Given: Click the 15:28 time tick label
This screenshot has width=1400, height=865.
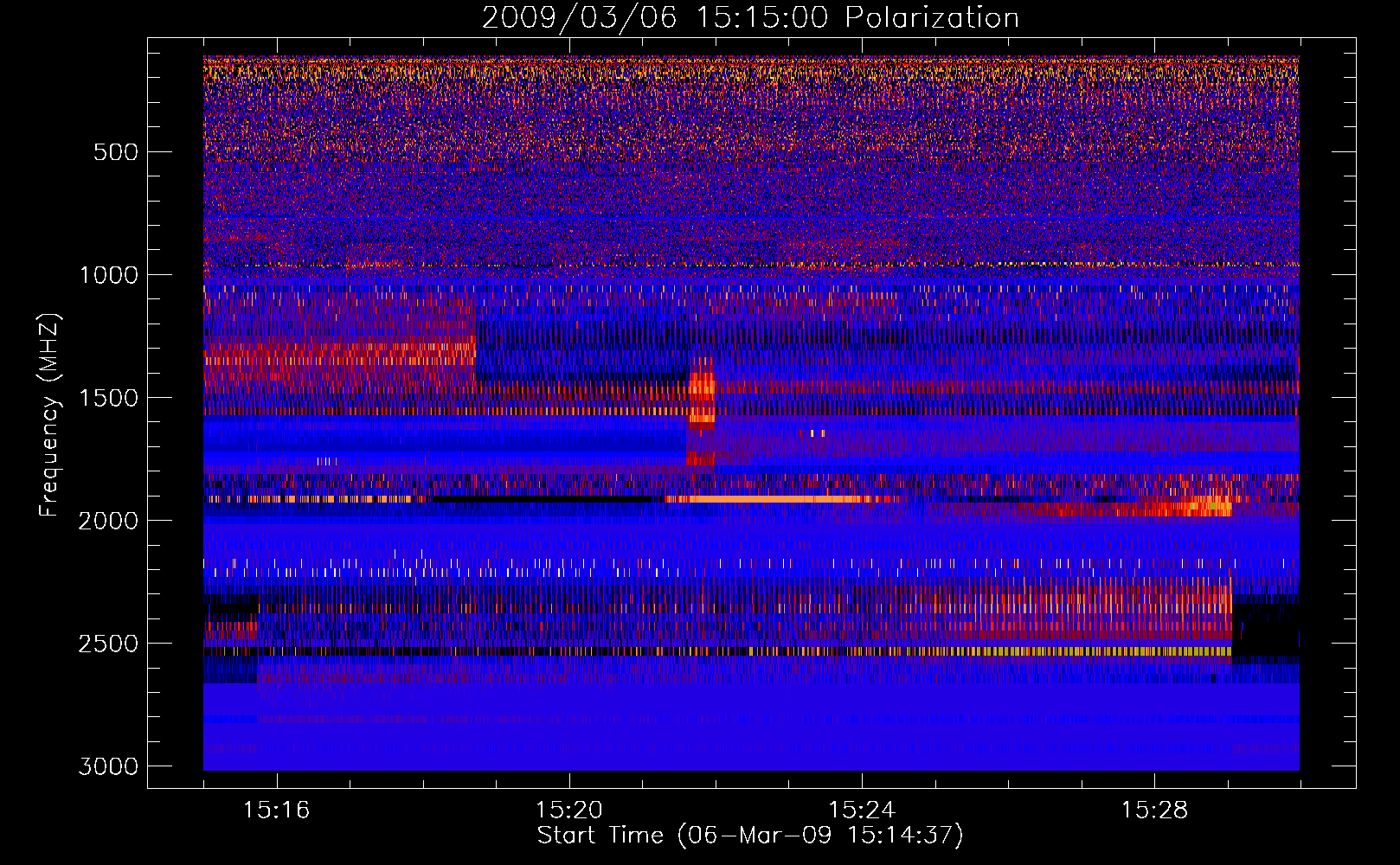Looking at the screenshot, I should 1154,811.
